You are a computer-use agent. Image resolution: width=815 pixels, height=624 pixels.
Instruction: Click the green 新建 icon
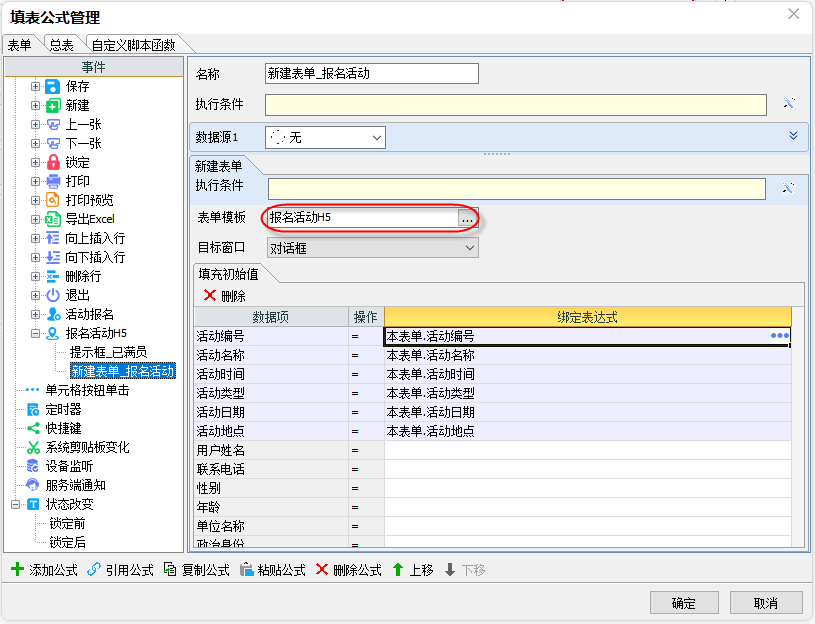[52, 105]
